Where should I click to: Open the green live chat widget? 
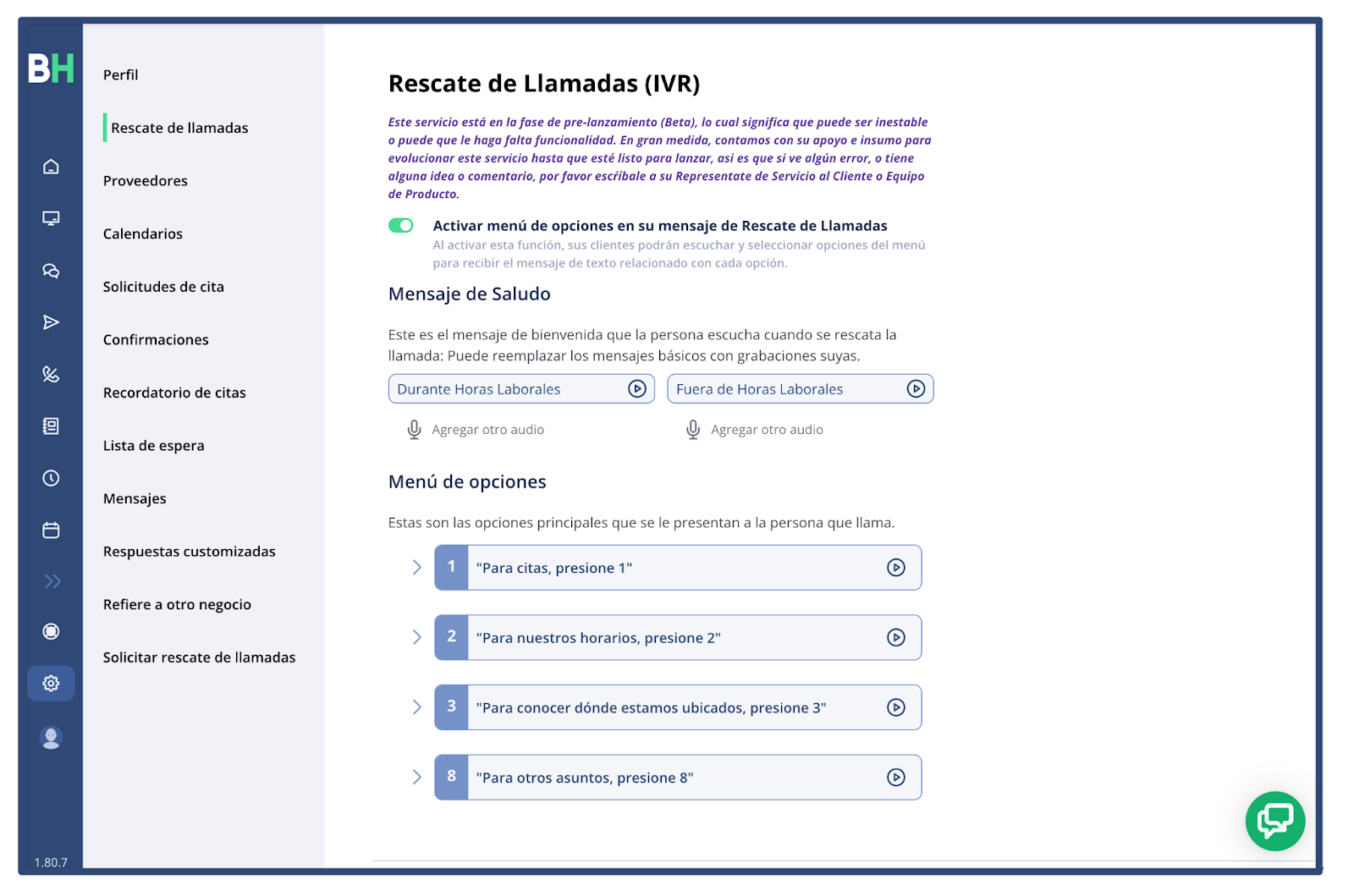[x=1274, y=821]
